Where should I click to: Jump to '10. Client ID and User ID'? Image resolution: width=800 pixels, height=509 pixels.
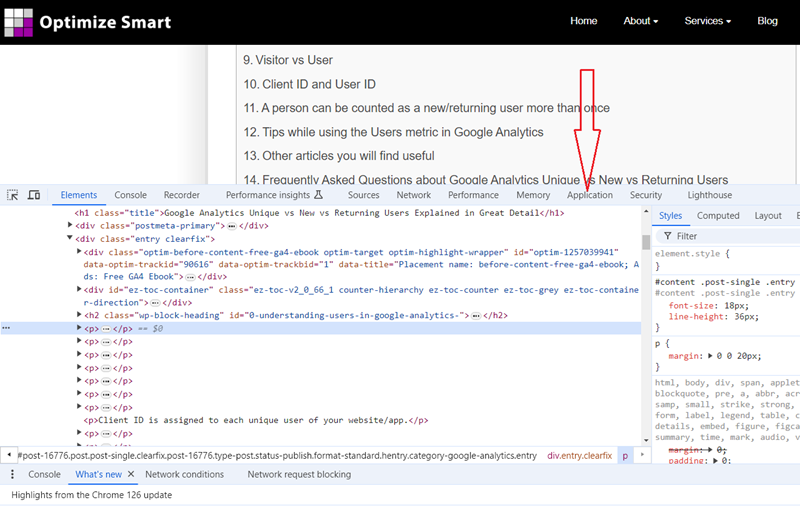309,84
